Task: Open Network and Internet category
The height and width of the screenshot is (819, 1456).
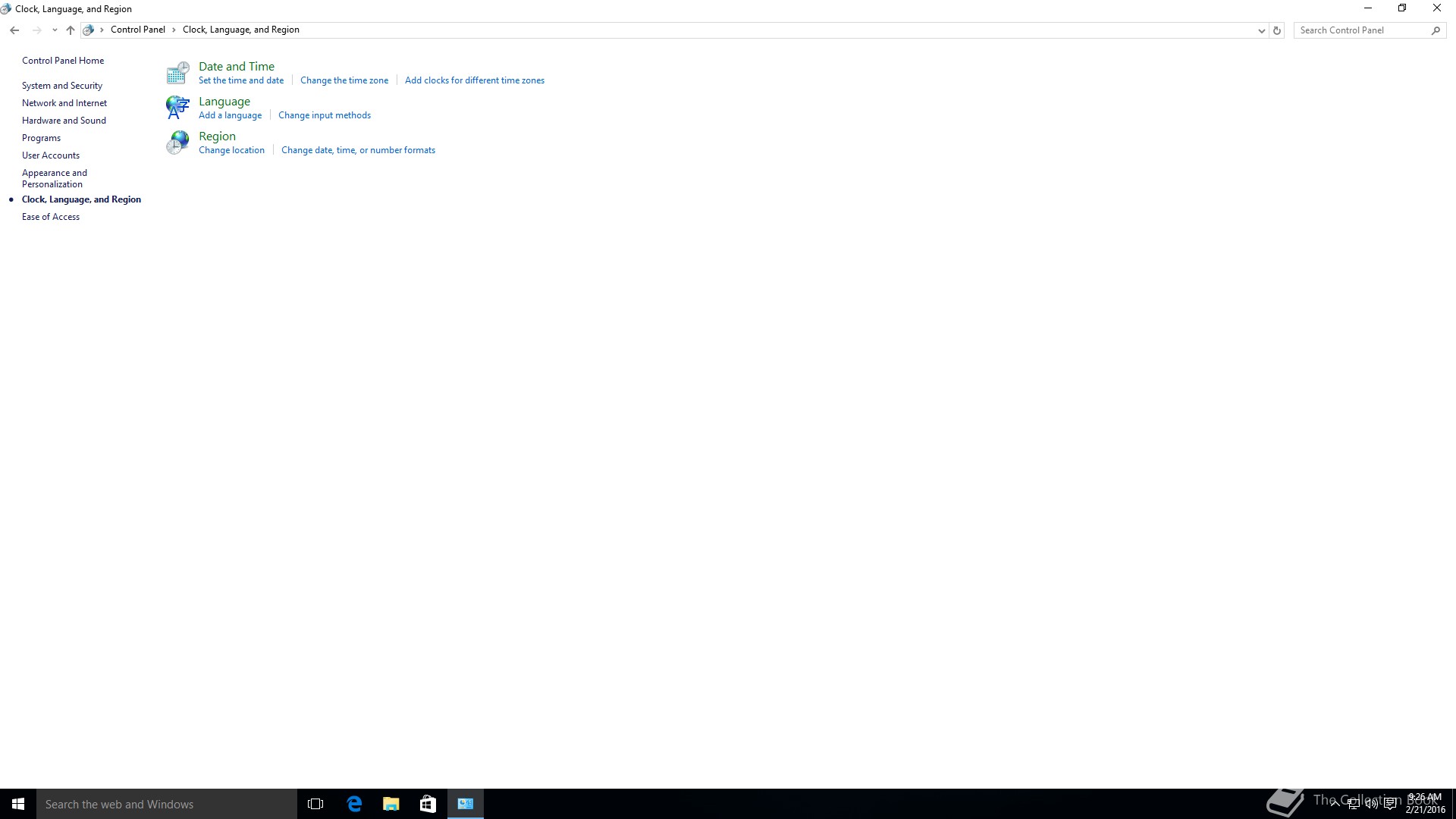Action: pos(64,103)
